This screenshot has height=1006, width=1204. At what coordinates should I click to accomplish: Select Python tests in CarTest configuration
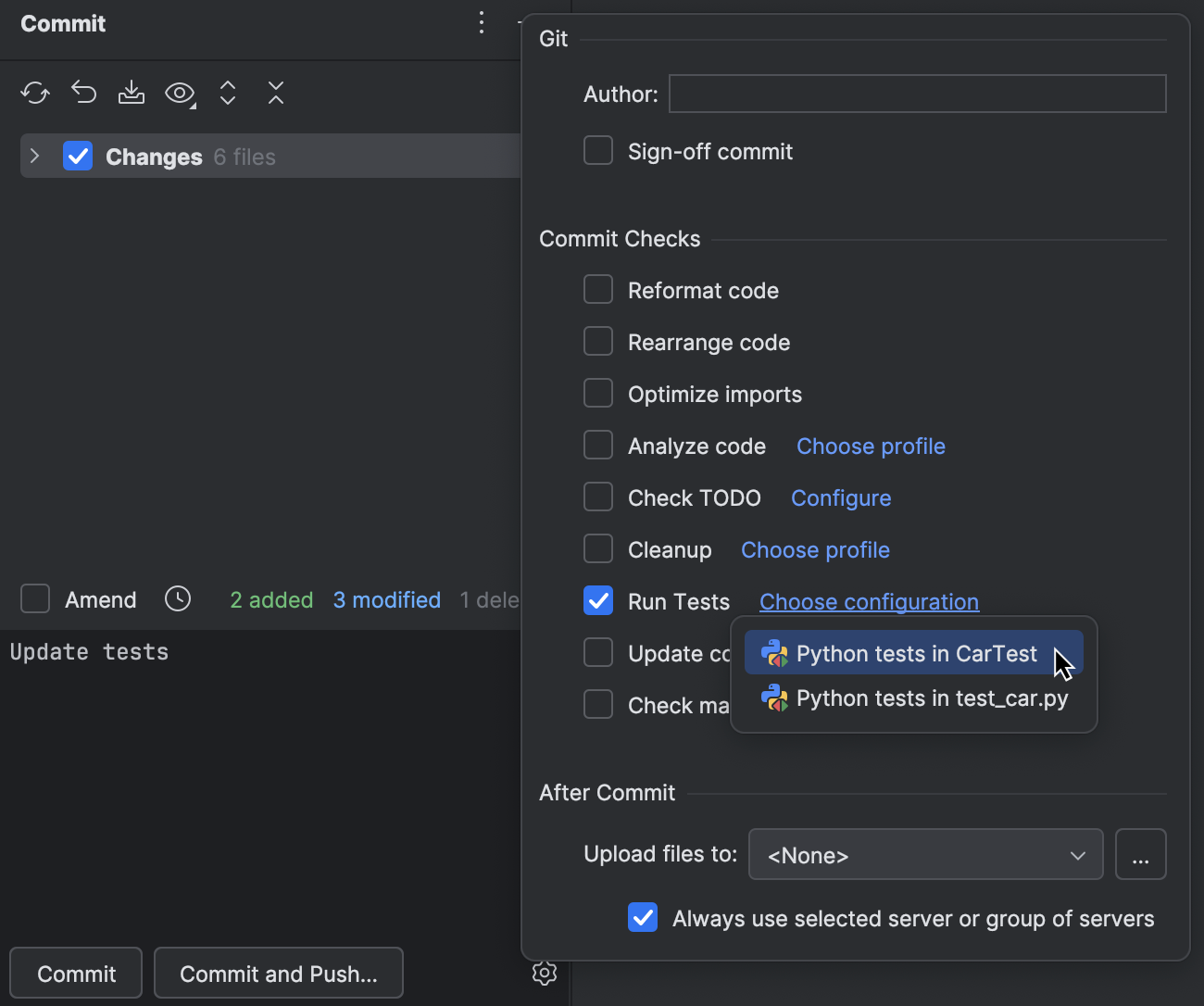click(914, 653)
